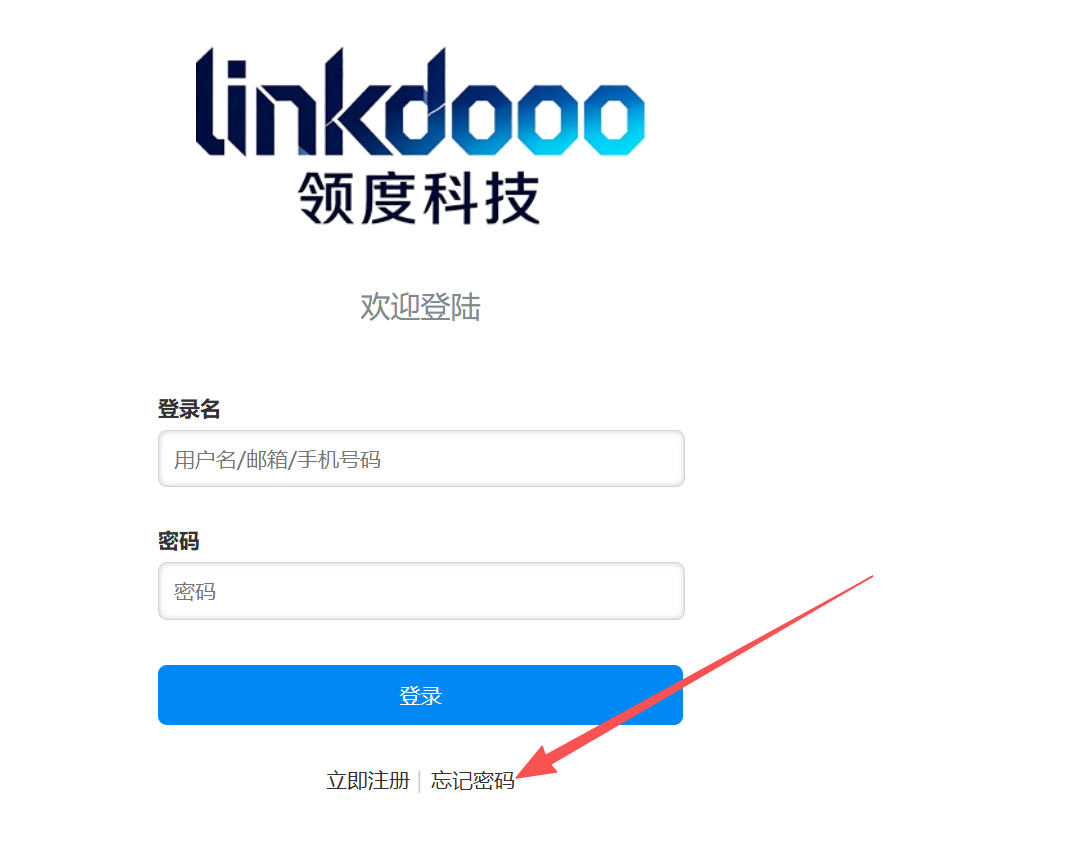Click the cyan final 'o' in the logo
Screen dimensions: 1092x843
[x=614, y=118]
